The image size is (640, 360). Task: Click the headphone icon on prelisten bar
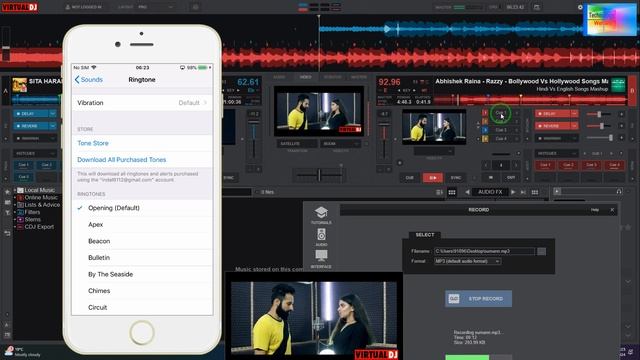[x=619, y=191]
